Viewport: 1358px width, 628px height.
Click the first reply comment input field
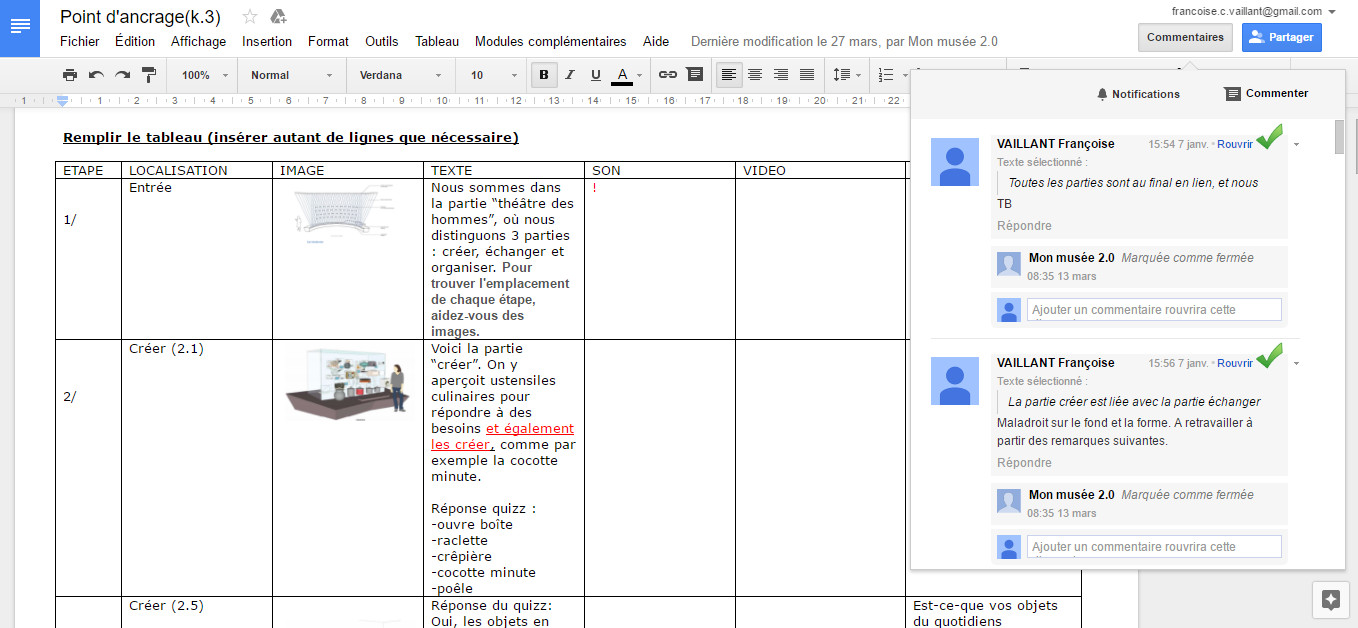point(1153,310)
